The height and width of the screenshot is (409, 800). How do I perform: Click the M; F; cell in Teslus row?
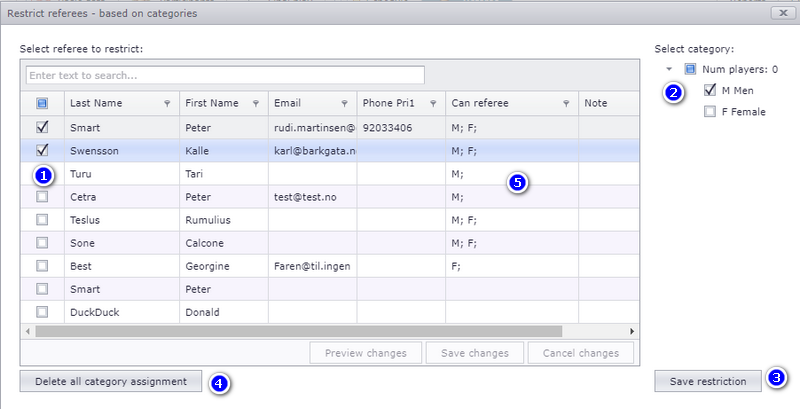coord(512,220)
